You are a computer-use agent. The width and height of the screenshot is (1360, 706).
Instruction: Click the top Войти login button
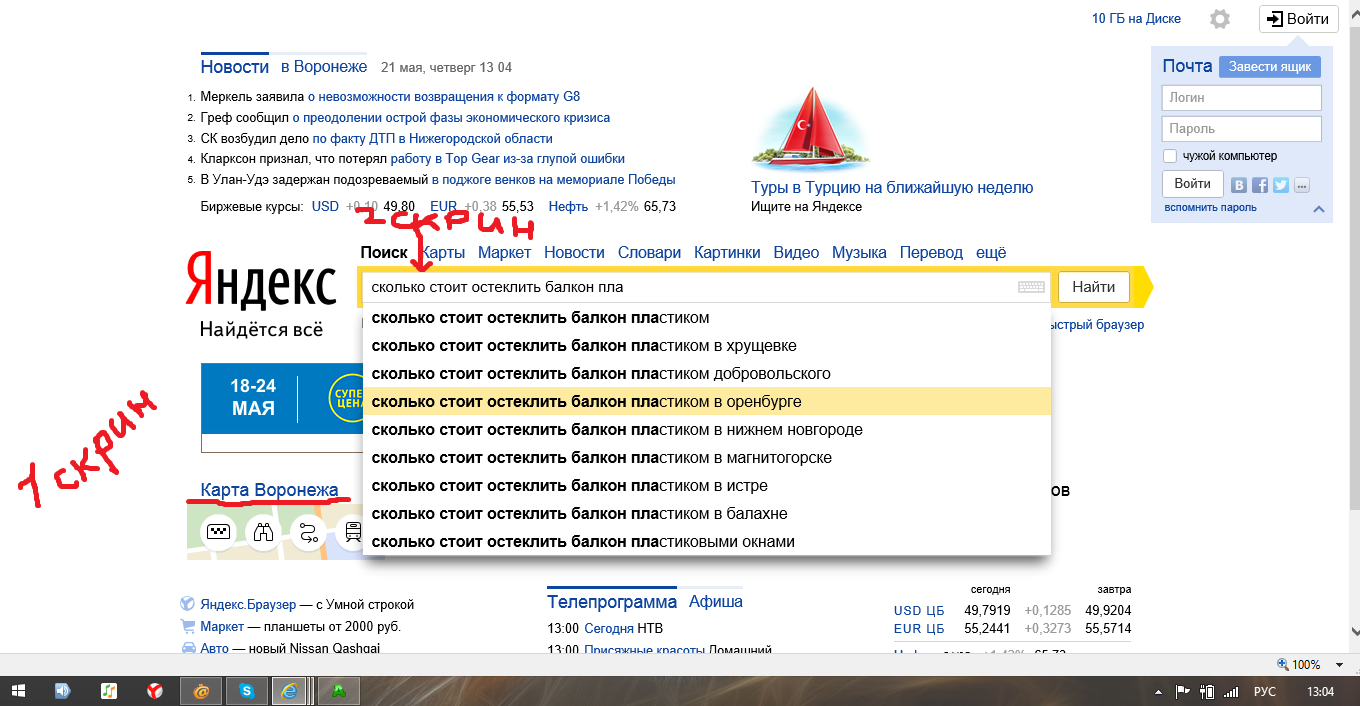click(1298, 19)
